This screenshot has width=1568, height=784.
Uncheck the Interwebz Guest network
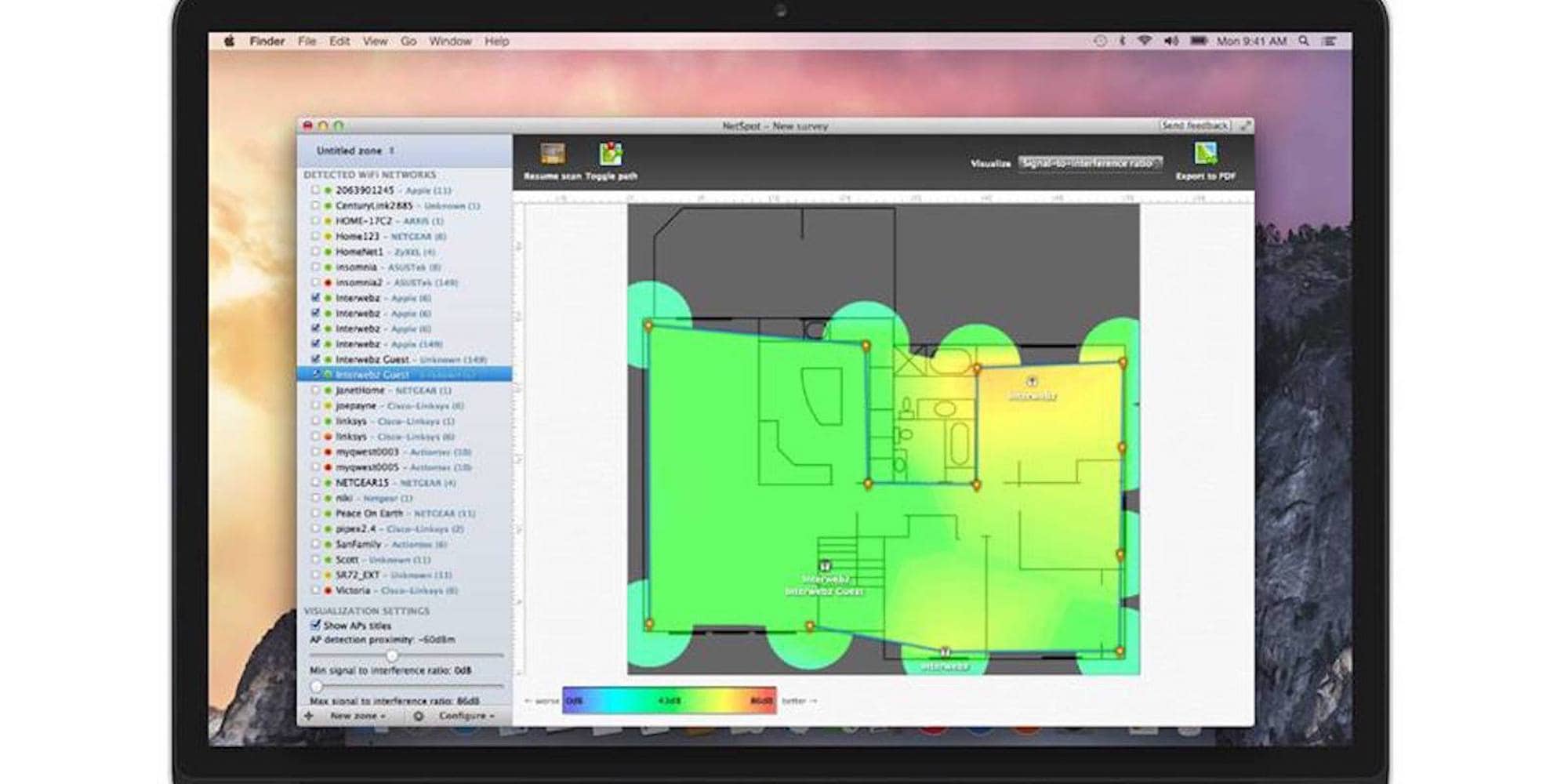[315, 360]
